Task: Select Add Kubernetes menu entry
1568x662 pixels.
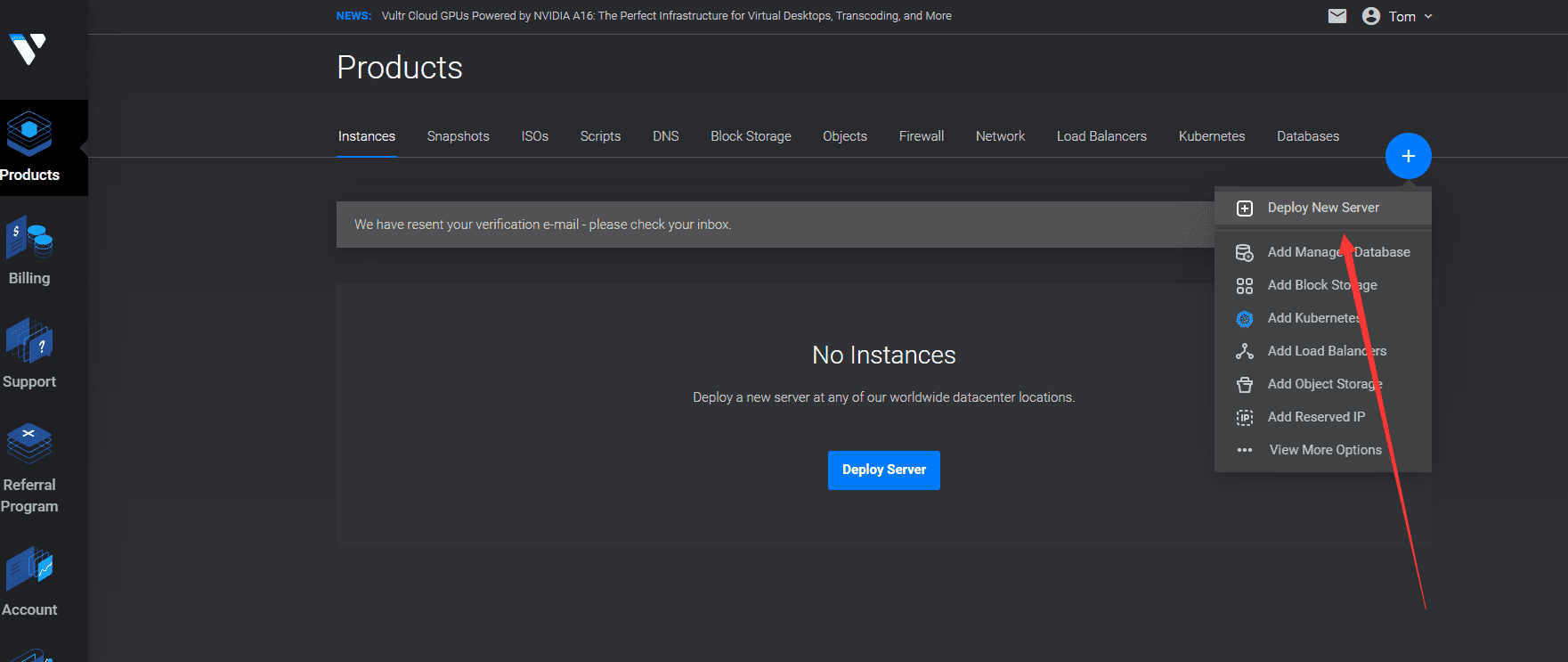Action: (1323, 318)
